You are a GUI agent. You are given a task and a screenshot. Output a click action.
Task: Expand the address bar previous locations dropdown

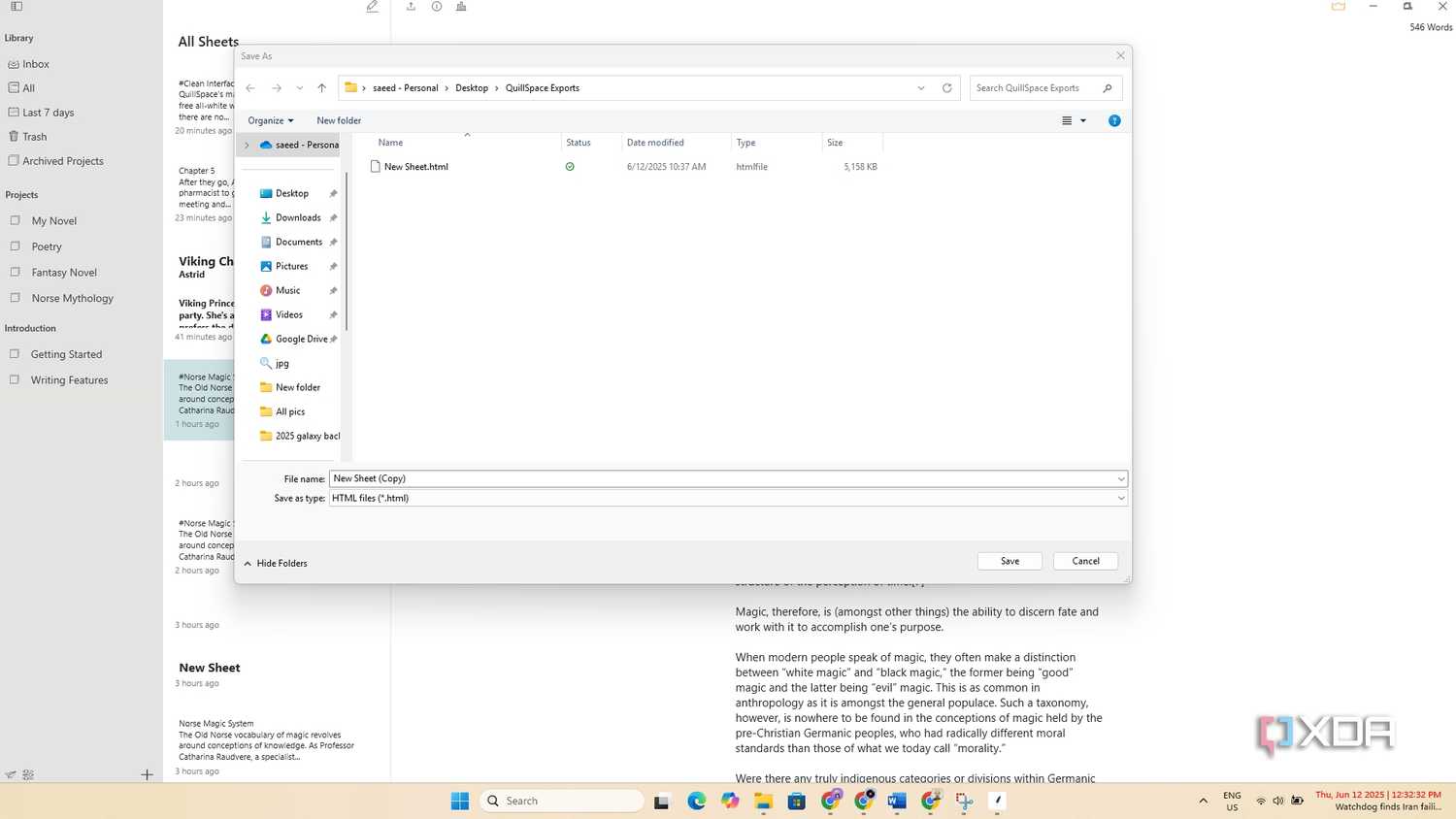tap(921, 88)
